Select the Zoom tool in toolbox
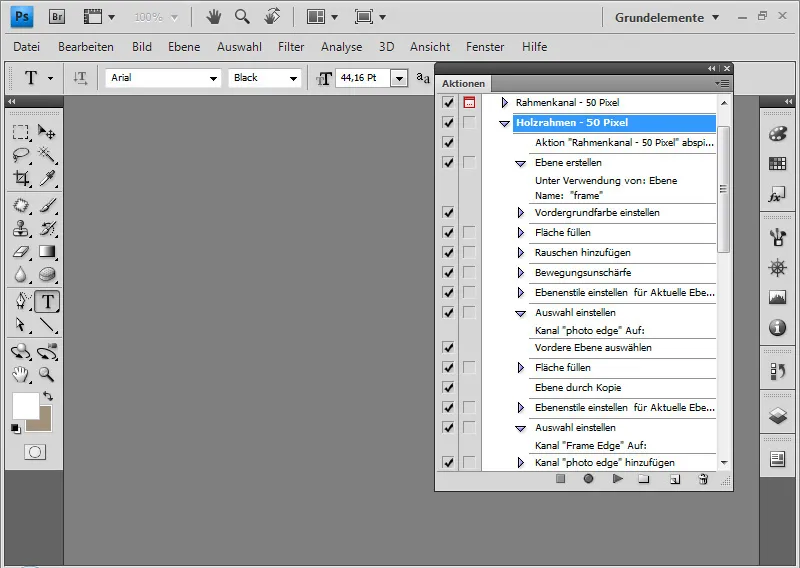Viewport: 800px width, 568px height. 47,375
